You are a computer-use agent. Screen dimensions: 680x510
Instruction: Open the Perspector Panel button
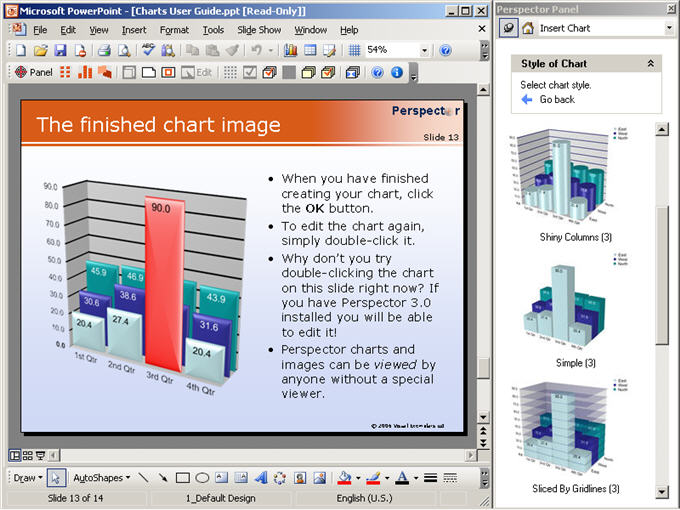click(34, 72)
